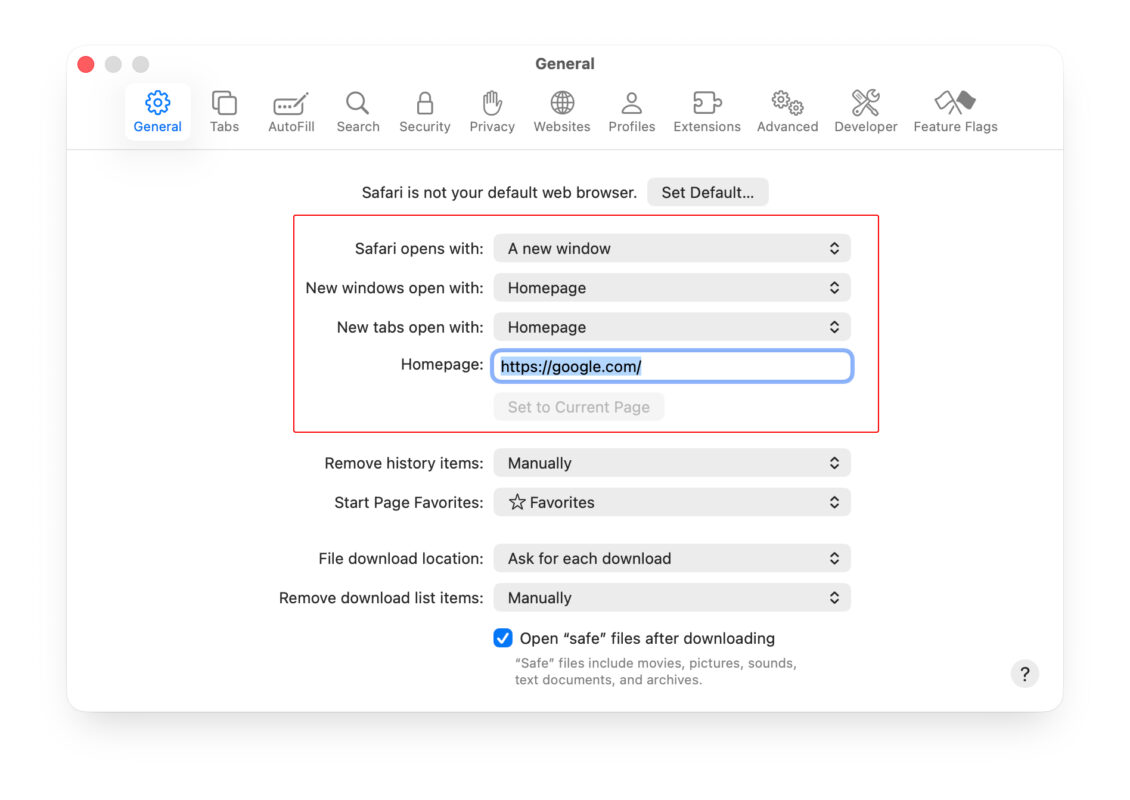Open the Extensions puzzle piece pane
This screenshot has height=800, width=1130.
pyautogui.click(x=707, y=111)
